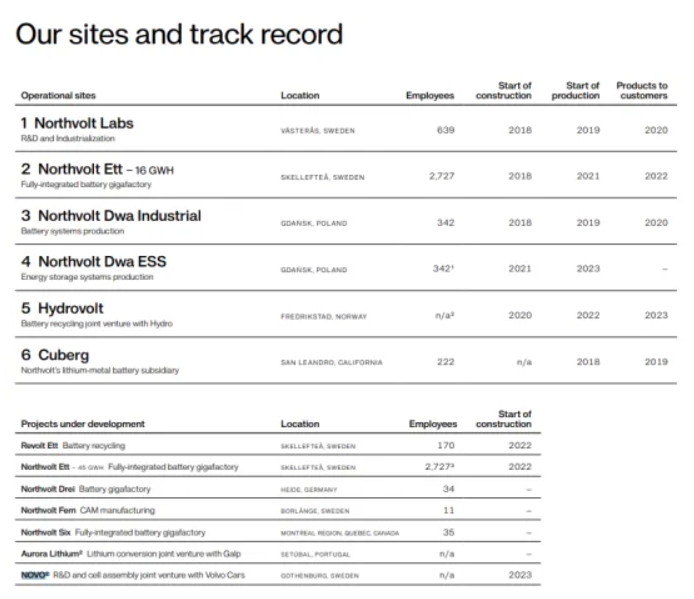Click 'HEIDE, GERMANY' location cell
Image resolution: width=694 pixels, height=599 pixels.
[x=308, y=490]
